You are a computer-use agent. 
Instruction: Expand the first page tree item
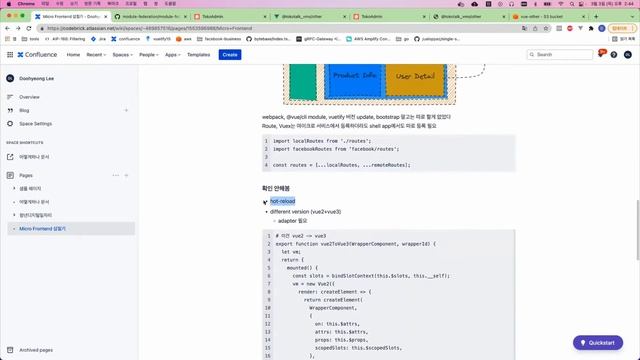point(14,189)
